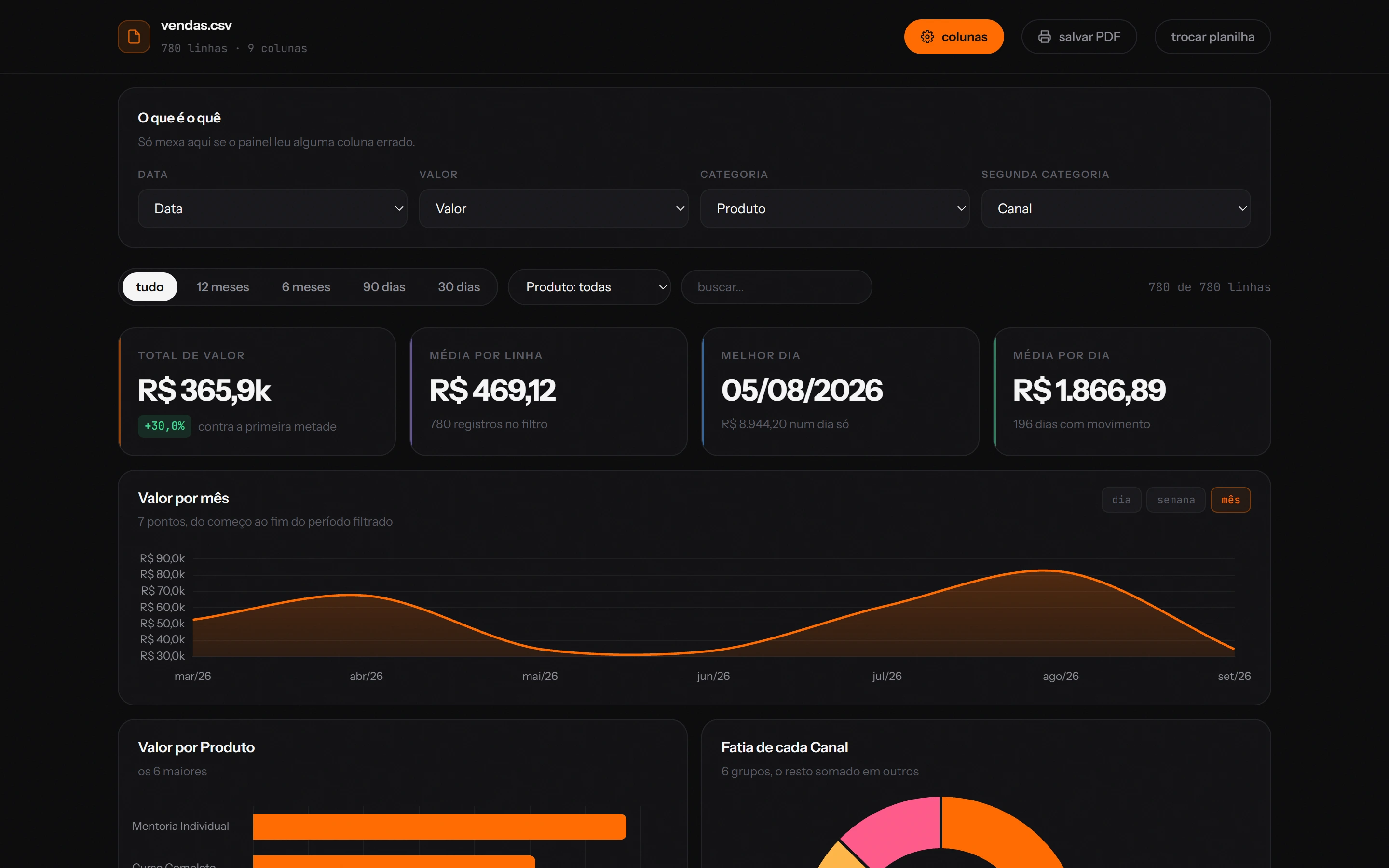
Task: Click the "mar/26" axis label
Action: pyautogui.click(x=193, y=676)
